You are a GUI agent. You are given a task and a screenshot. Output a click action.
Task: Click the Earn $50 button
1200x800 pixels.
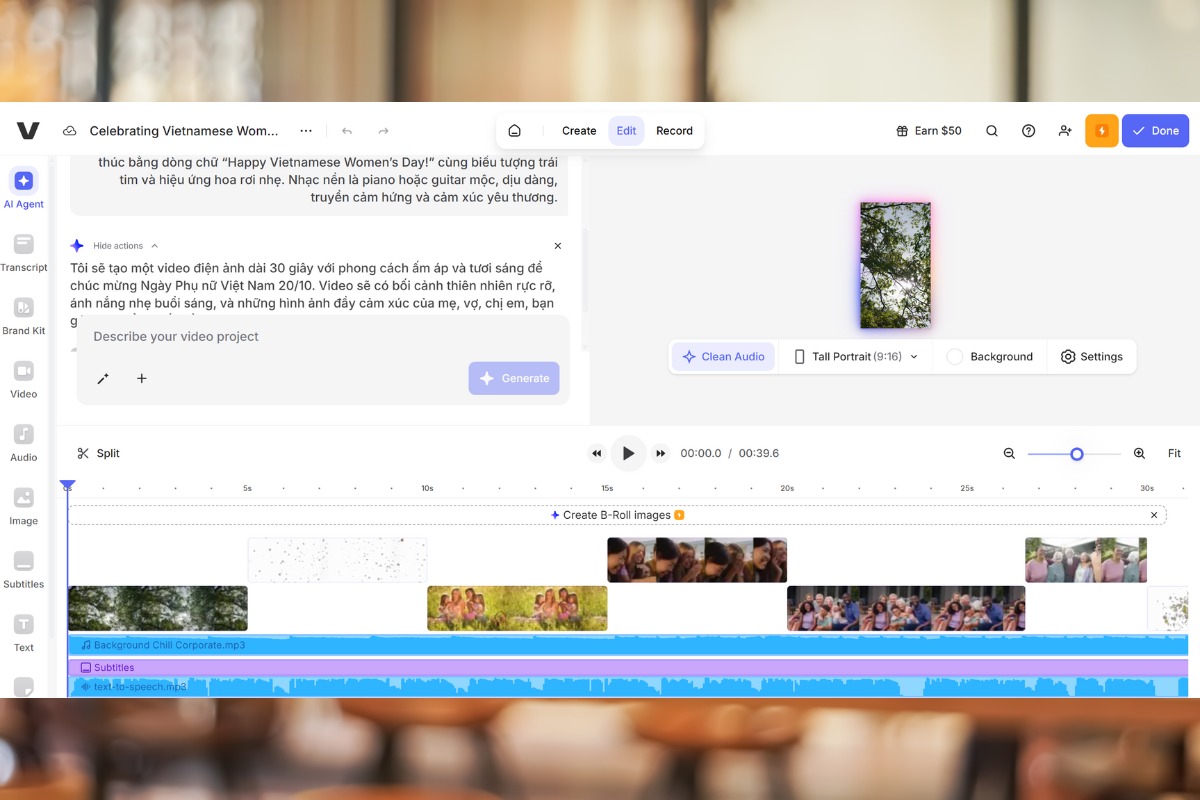click(930, 131)
